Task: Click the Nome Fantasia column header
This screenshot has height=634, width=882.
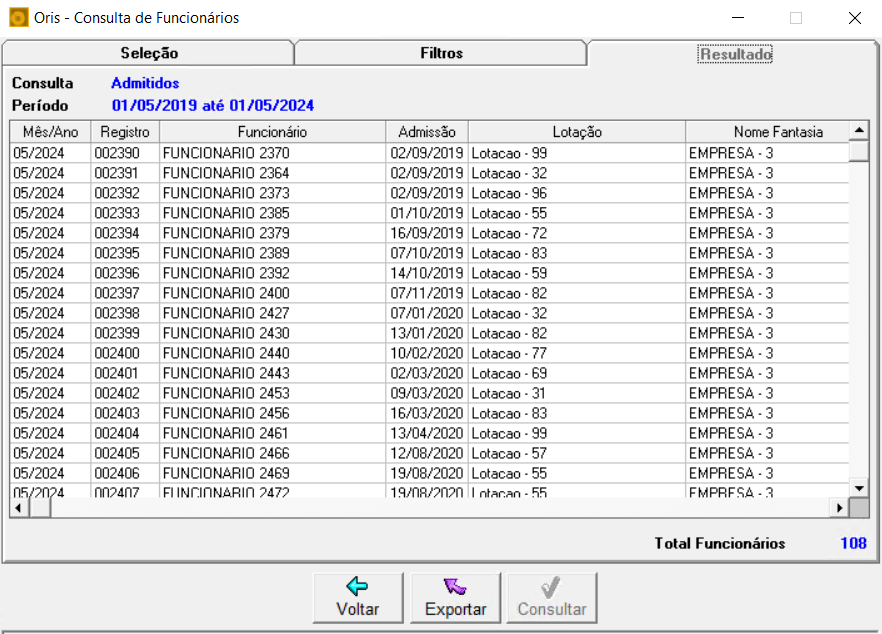Action: (x=767, y=132)
